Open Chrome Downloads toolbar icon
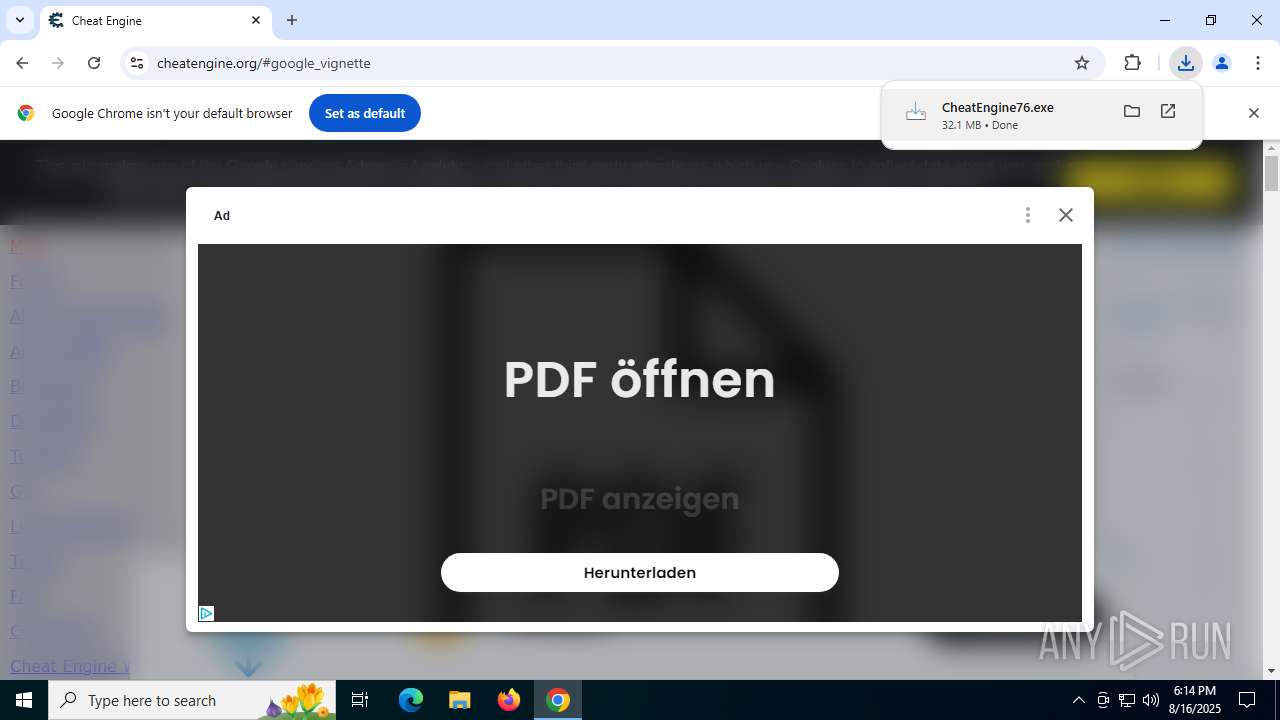1280x720 pixels. pyautogui.click(x=1186, y=63)
